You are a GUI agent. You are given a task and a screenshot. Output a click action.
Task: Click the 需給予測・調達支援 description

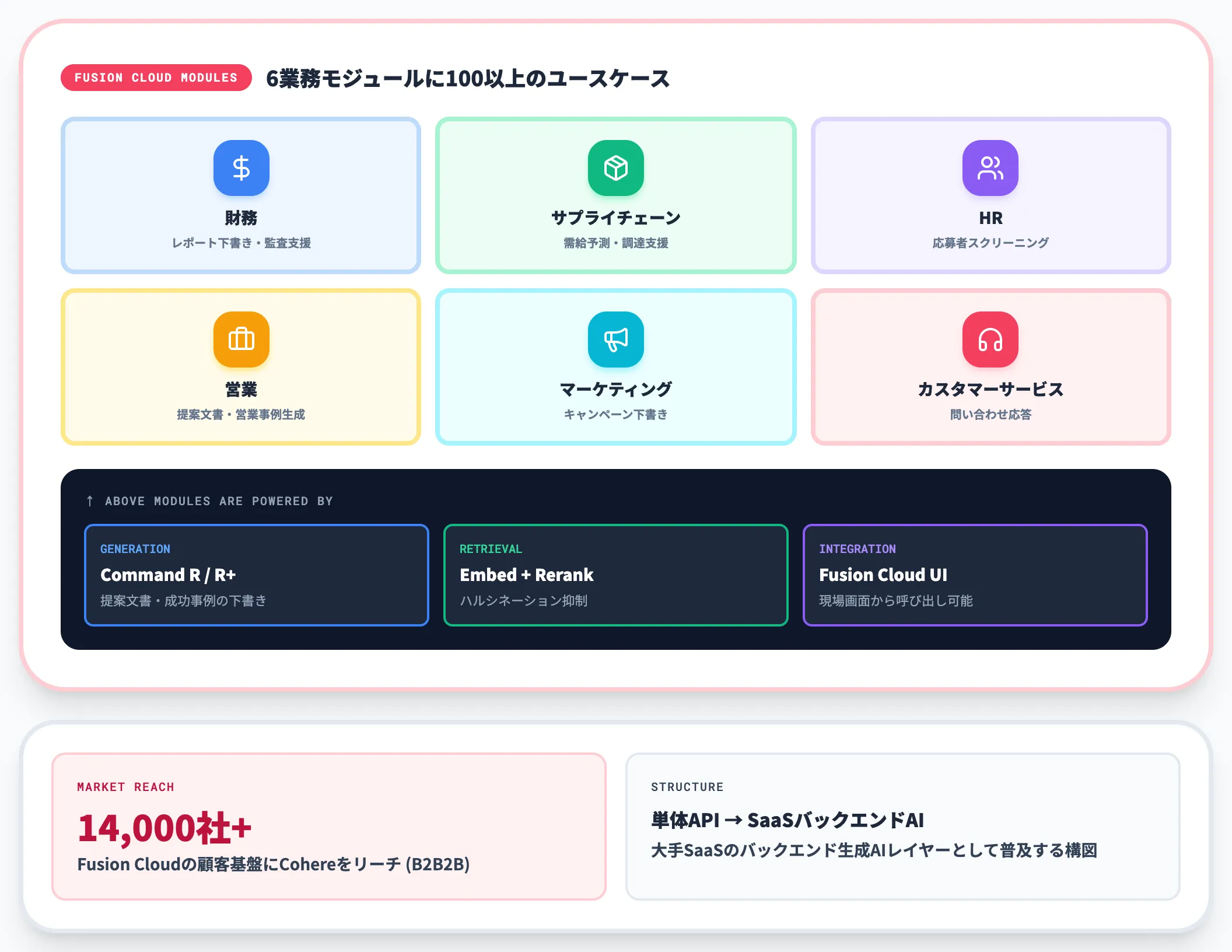(616, 243)
